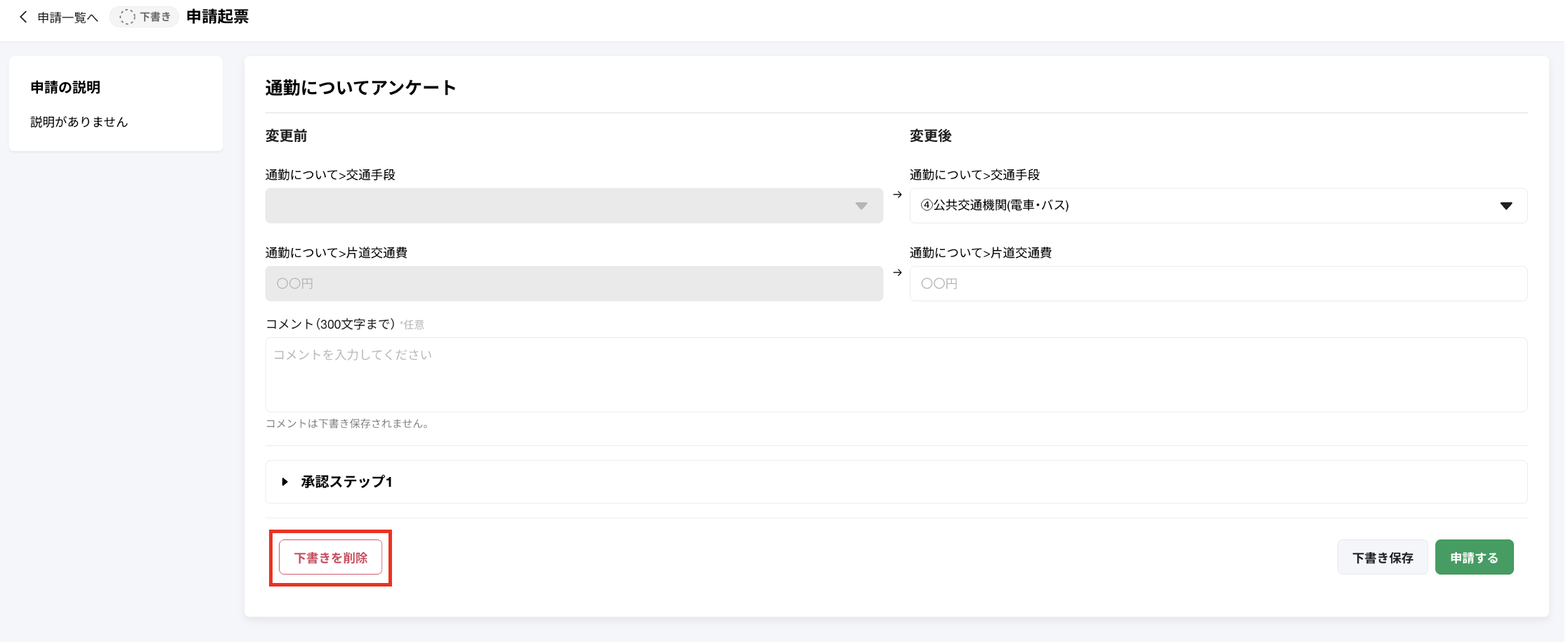1568x642 pixels.
Task: Delete the draft with 下書きを削除
Action: [330, 558]
